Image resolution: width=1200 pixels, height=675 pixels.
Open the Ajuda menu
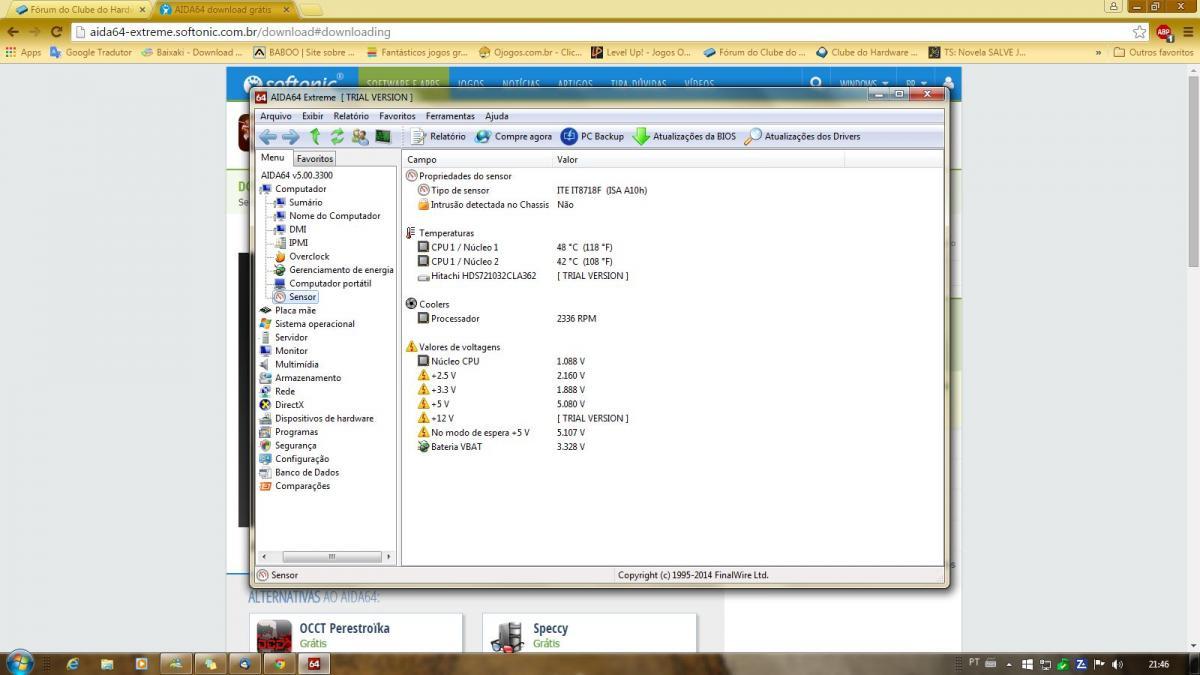click(x=496, y=116)
